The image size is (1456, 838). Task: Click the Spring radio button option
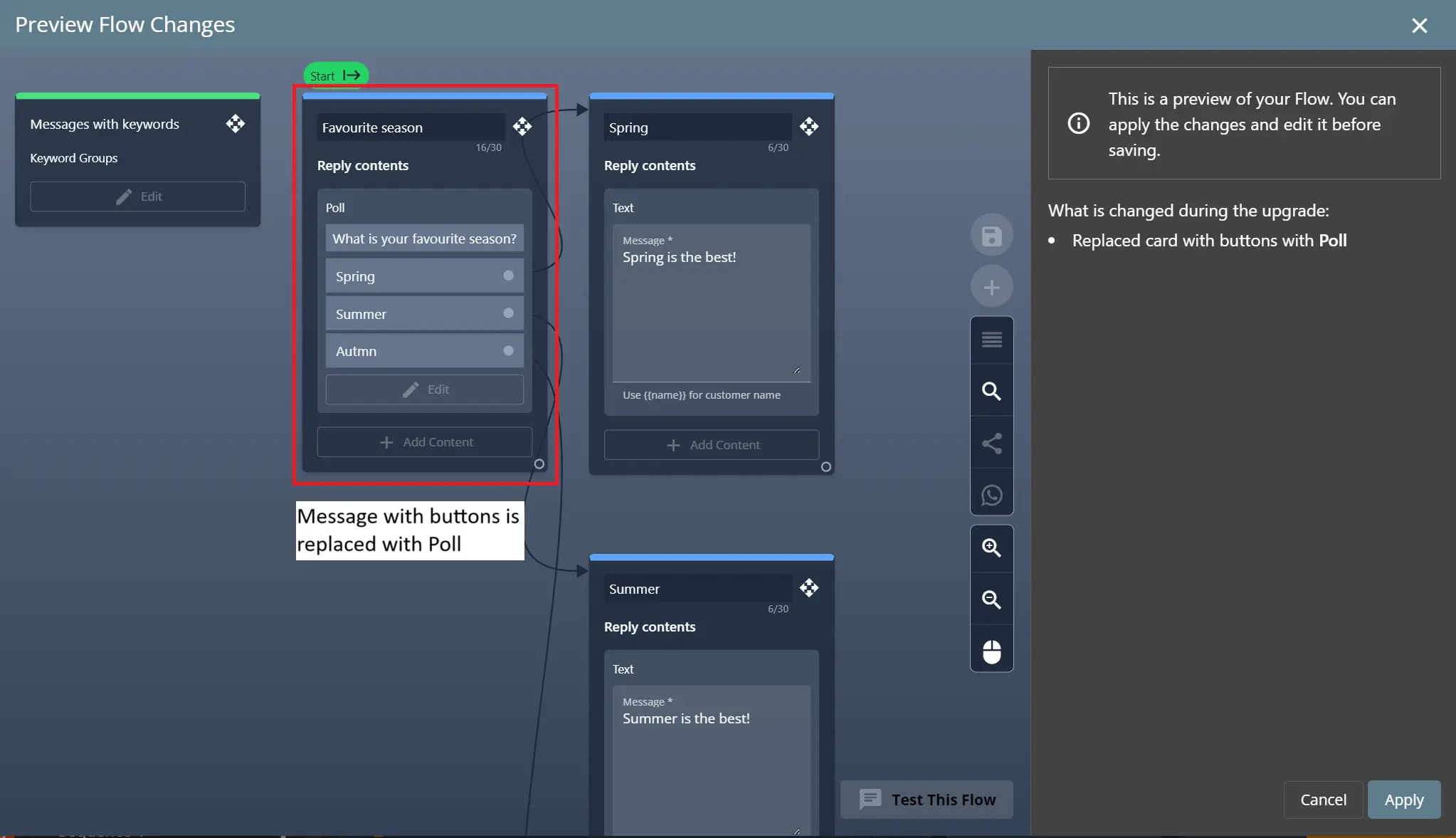509,276
